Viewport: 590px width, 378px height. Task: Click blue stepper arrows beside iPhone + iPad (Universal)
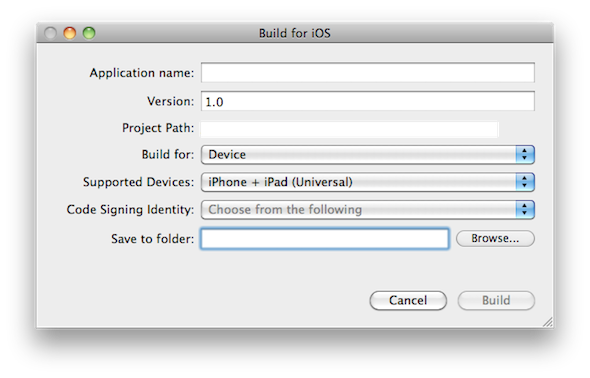tap(525, 182)
